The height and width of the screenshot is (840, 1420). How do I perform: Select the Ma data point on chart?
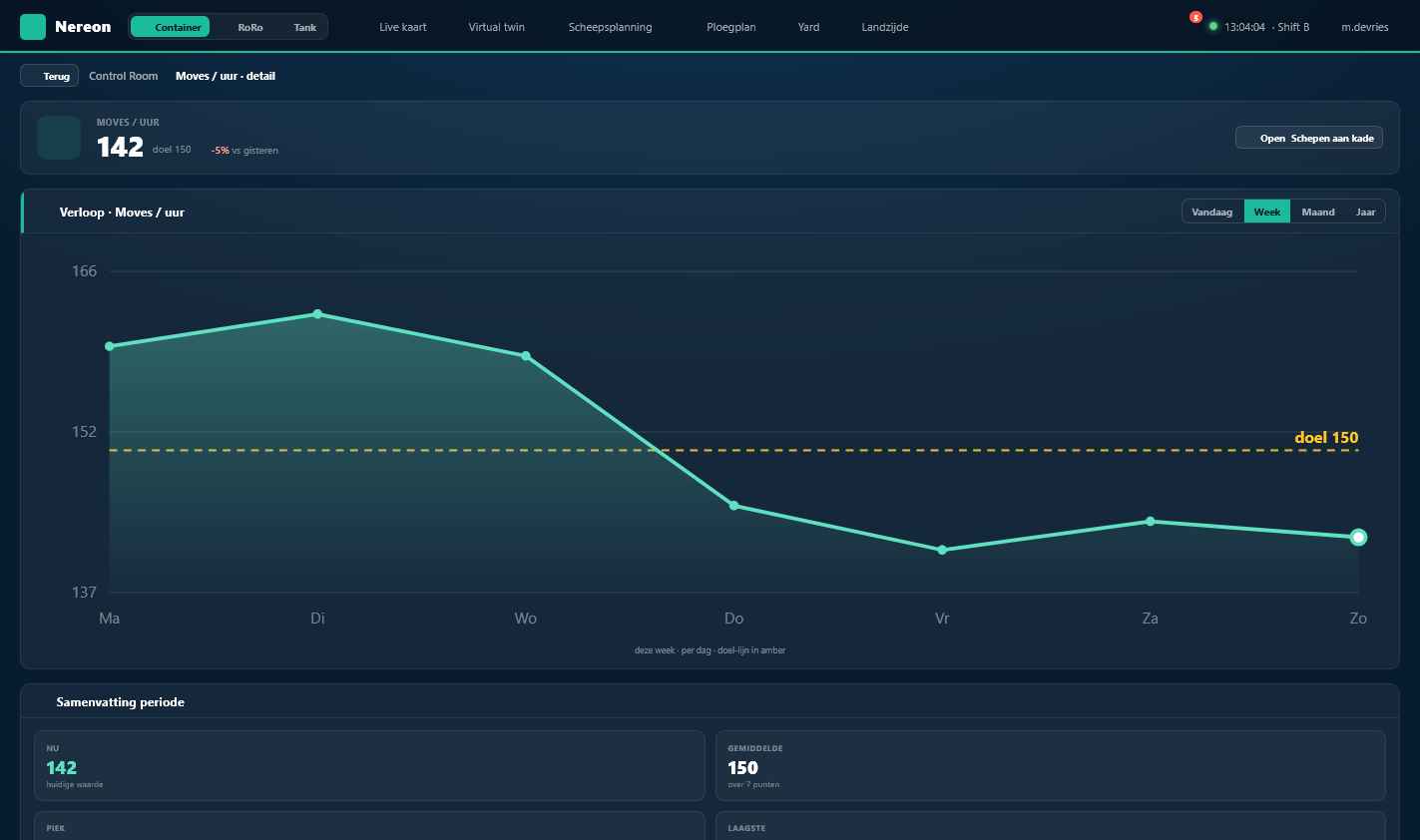pos(110,346)
